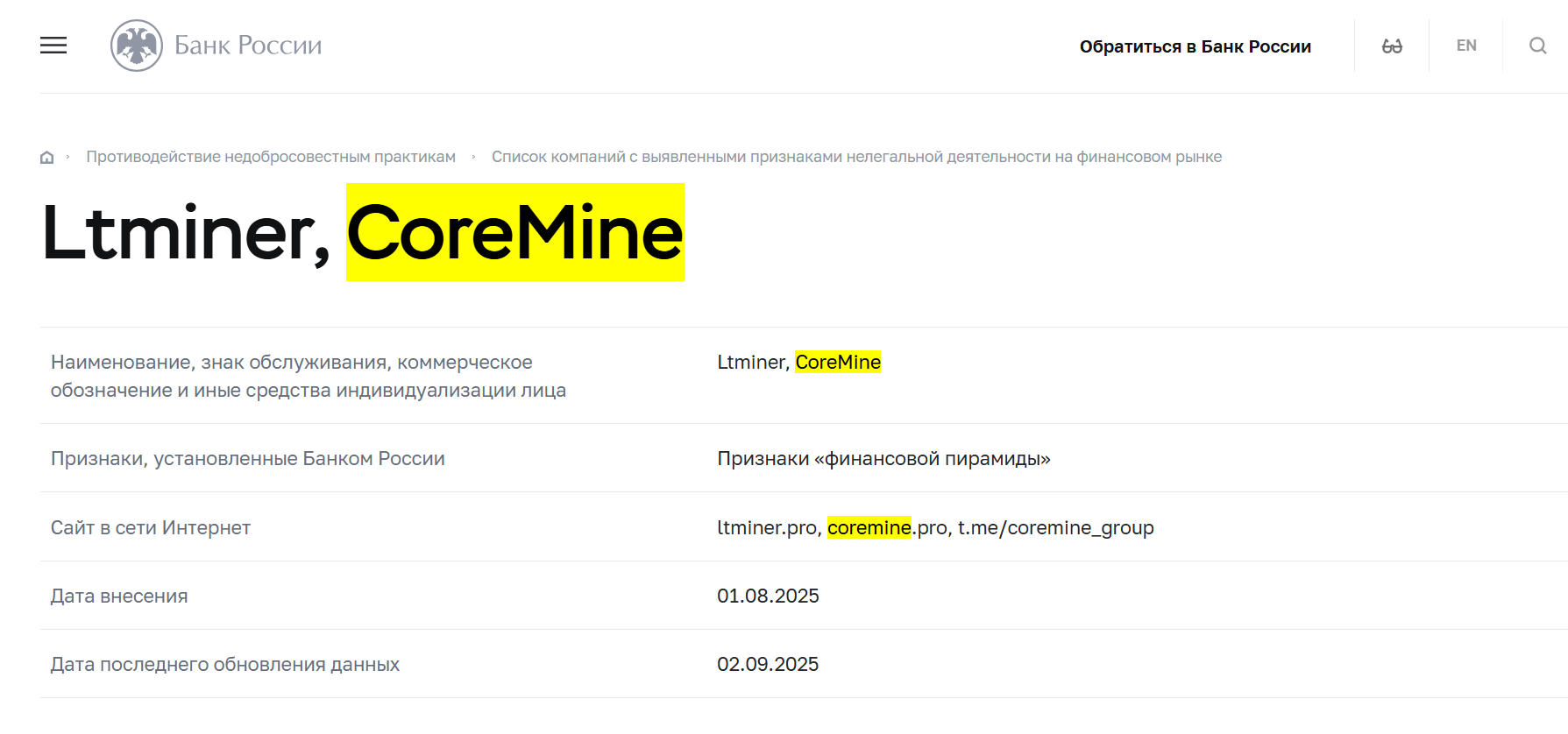
Task: Select the Сайт в сети Интернет label
Action: coord(151,527)
